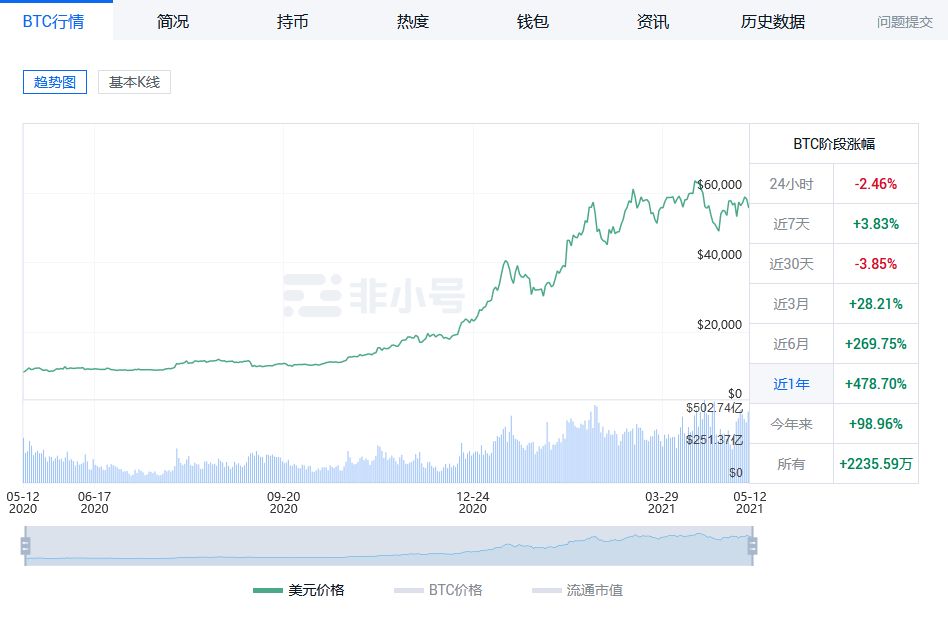The width and height of the screenshot is (948, 621).
Task: Switch to the 资讯 tab
Action: point(651,20)
